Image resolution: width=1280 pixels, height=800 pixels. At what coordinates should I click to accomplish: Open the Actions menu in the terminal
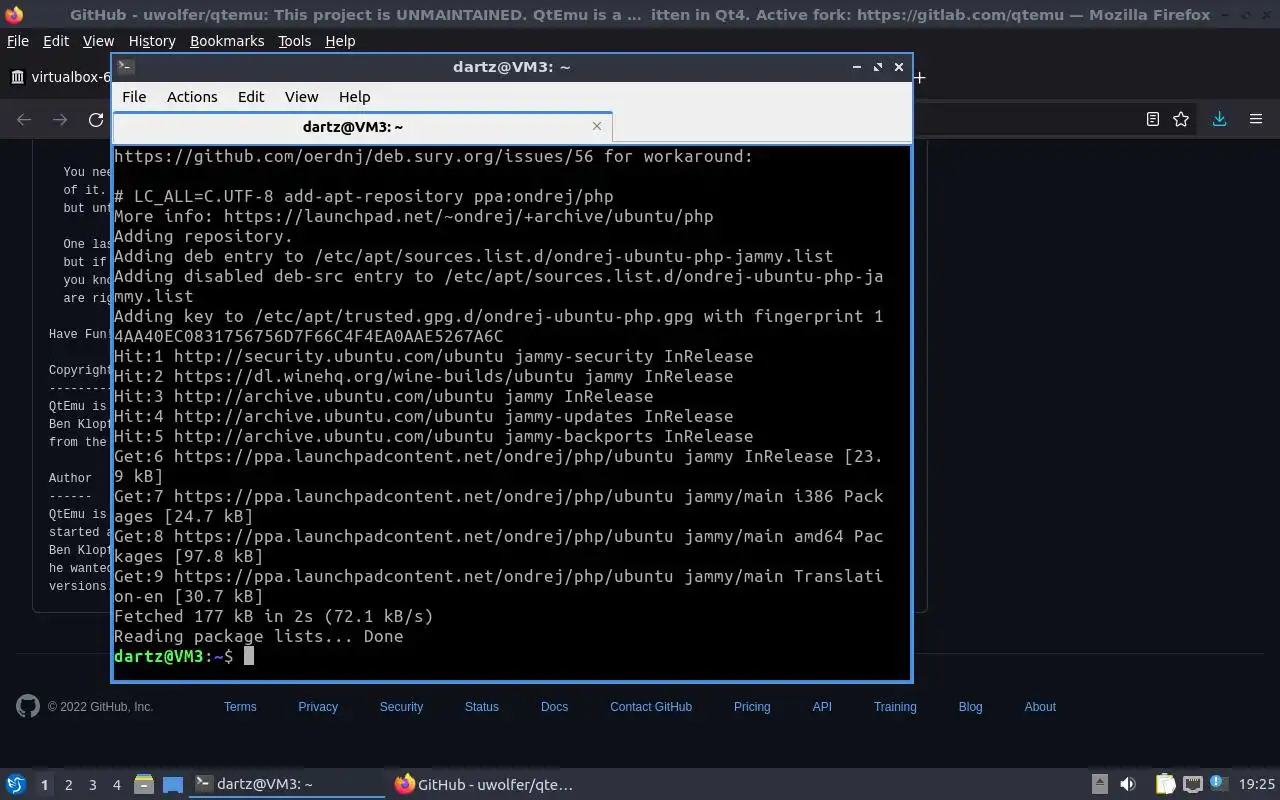click(x=192, y=97)
